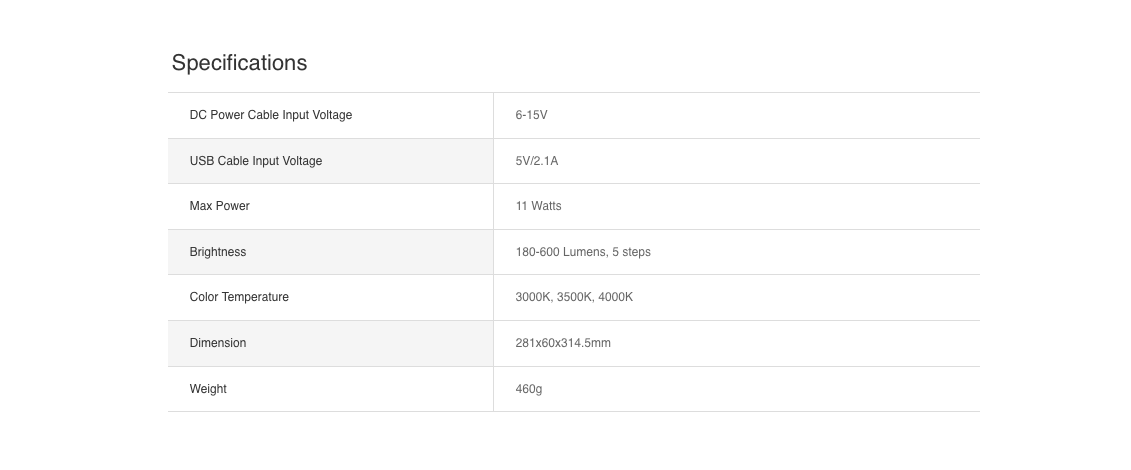The width and height of the screenshot is (1131, 470).
Task: Click the 460g weight value
Action: coord(529,389)
